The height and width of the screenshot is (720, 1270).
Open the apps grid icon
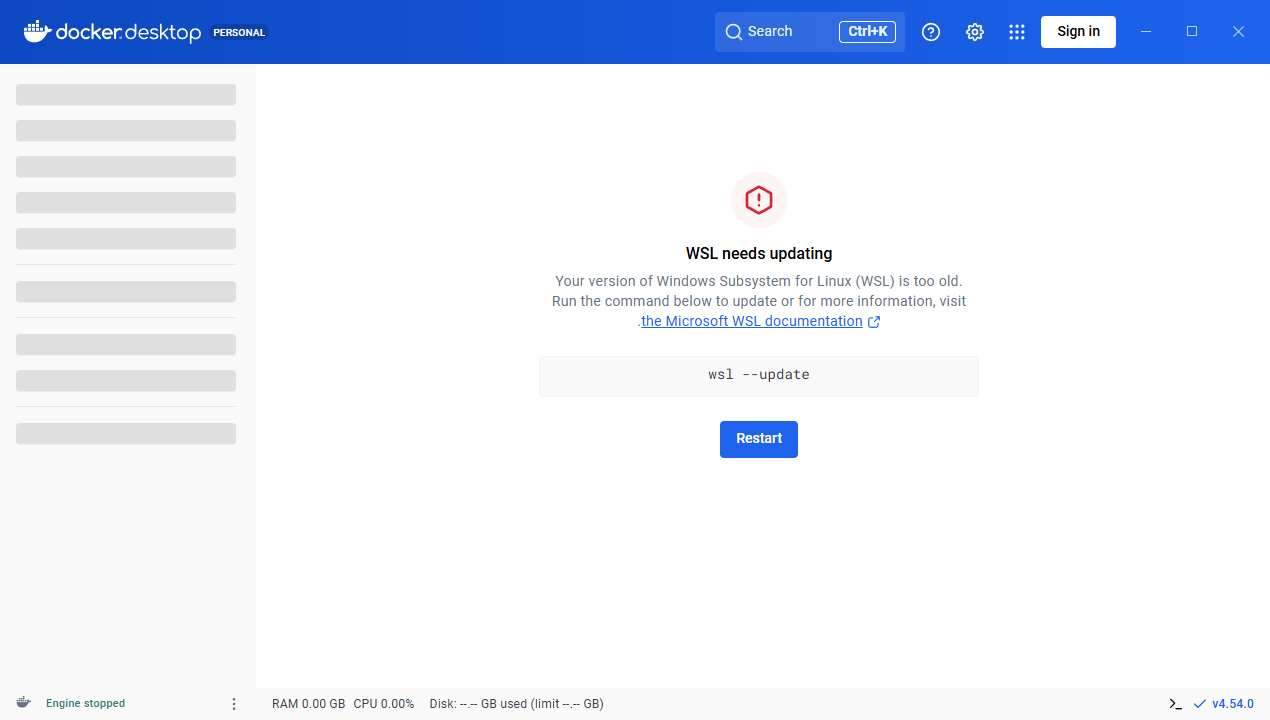click(1017, 32)
